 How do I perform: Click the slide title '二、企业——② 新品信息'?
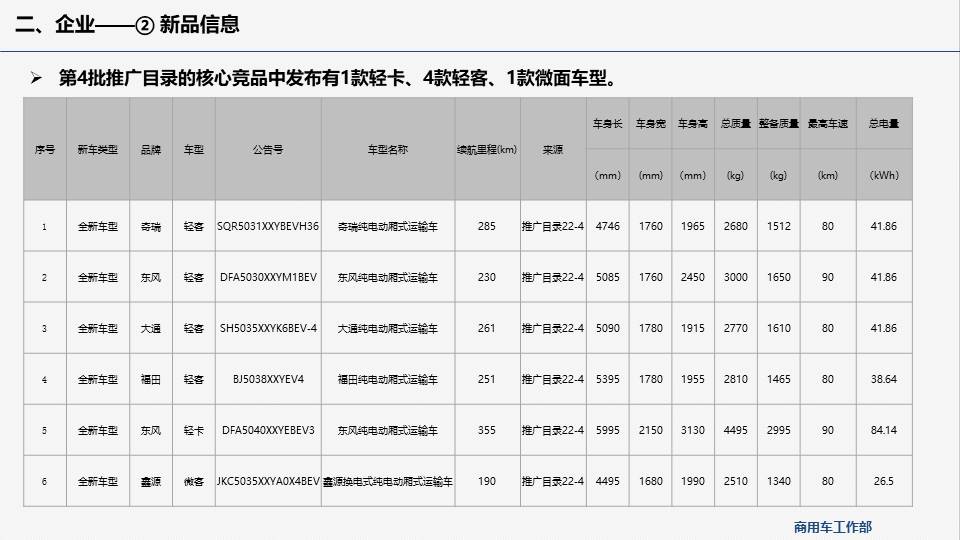click(127, 24)
